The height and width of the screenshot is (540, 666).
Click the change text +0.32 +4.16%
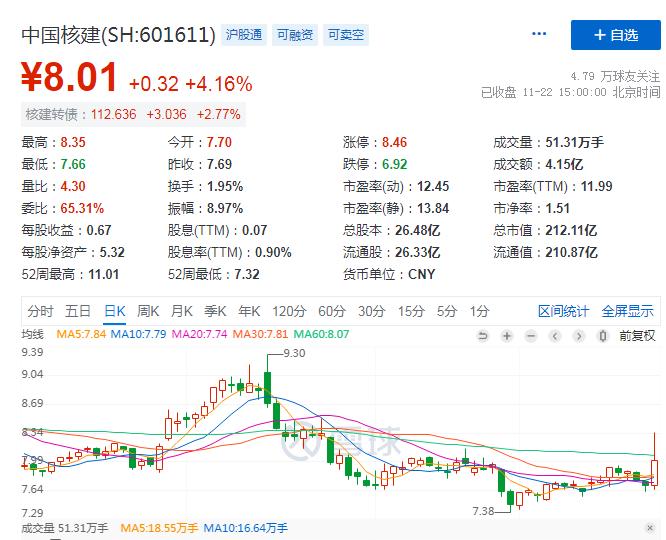point(191,84)
